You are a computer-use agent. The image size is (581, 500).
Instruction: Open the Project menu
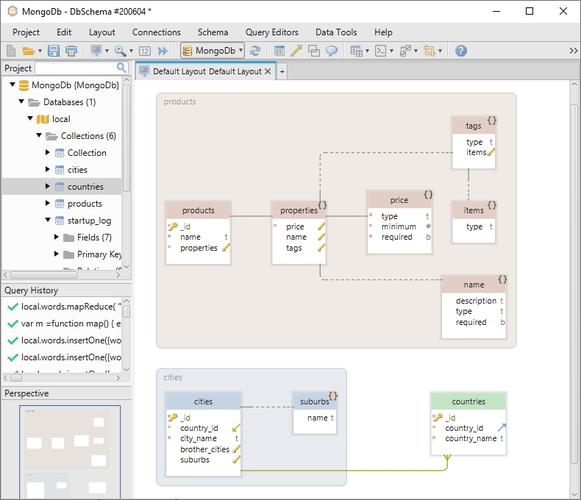pos(26,33)
